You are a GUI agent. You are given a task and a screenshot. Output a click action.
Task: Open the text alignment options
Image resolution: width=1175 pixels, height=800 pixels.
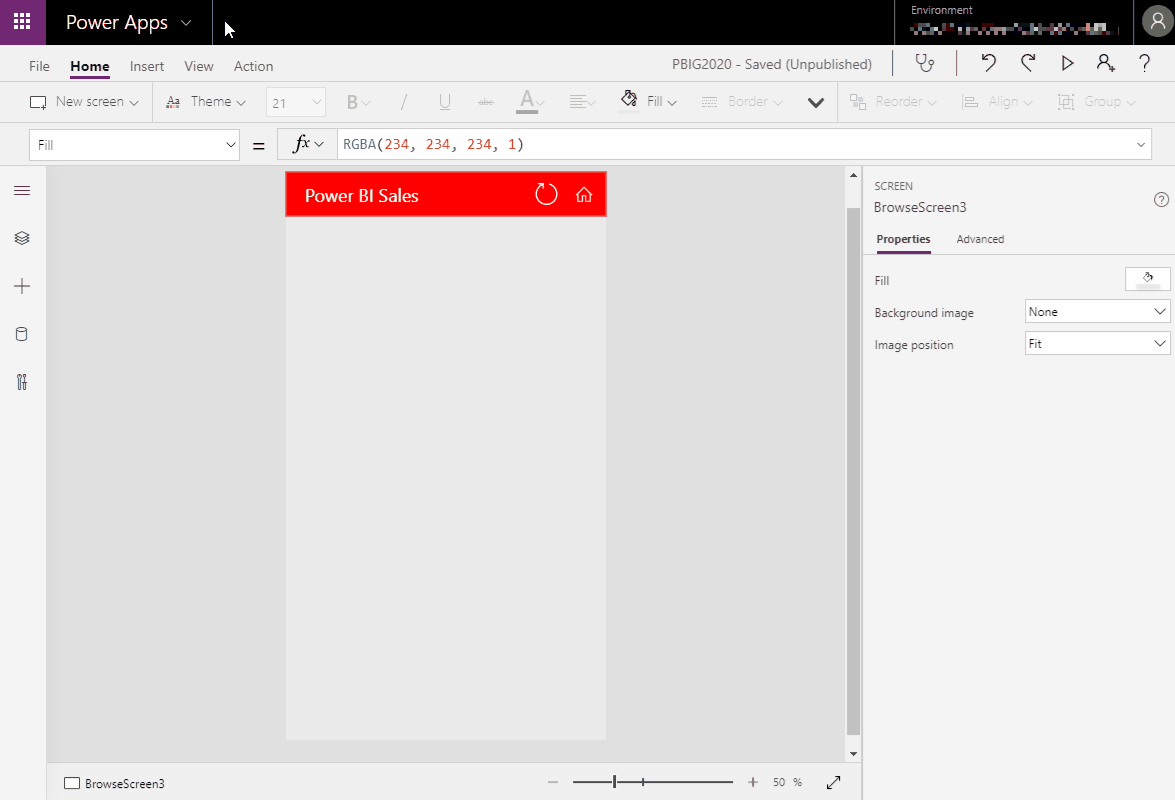coord(582,102)
